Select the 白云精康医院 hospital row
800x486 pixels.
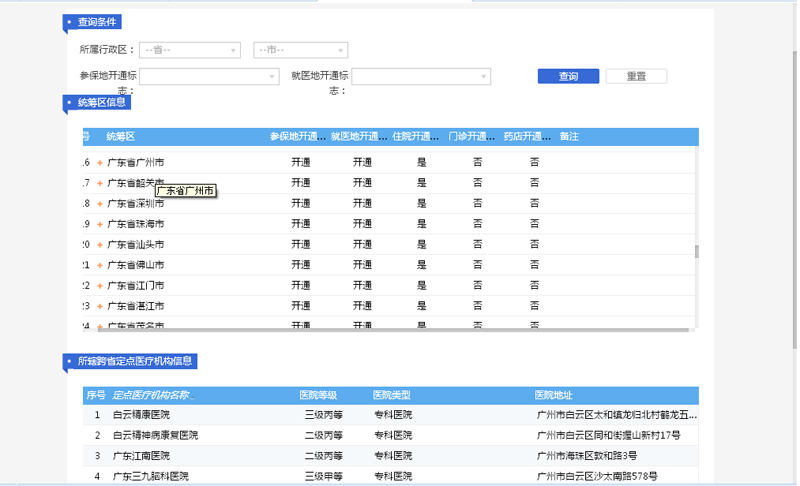point(141,414)
